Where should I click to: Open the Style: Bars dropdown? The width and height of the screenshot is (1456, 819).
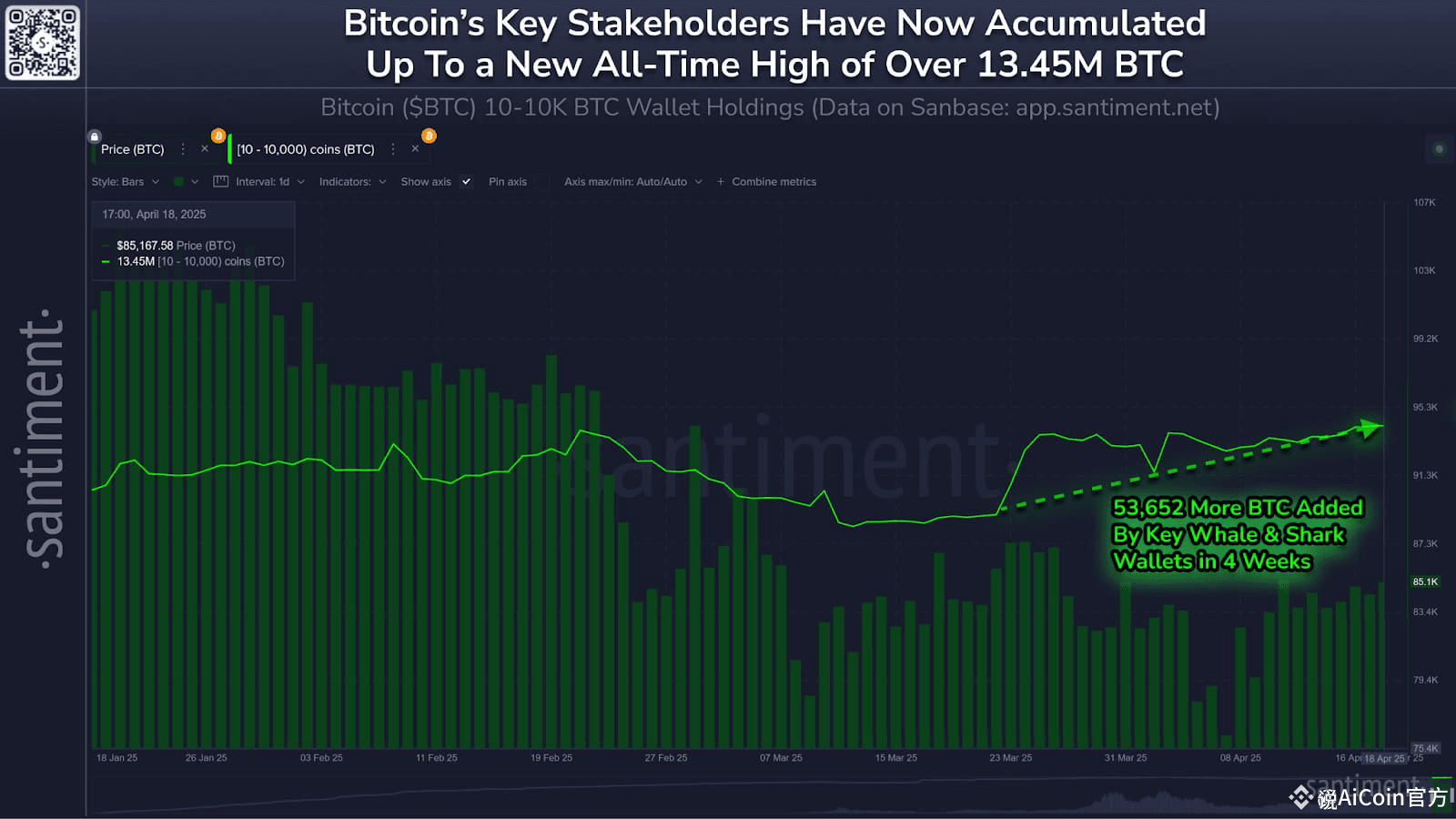pyautogui.click(x=123, y=181)
